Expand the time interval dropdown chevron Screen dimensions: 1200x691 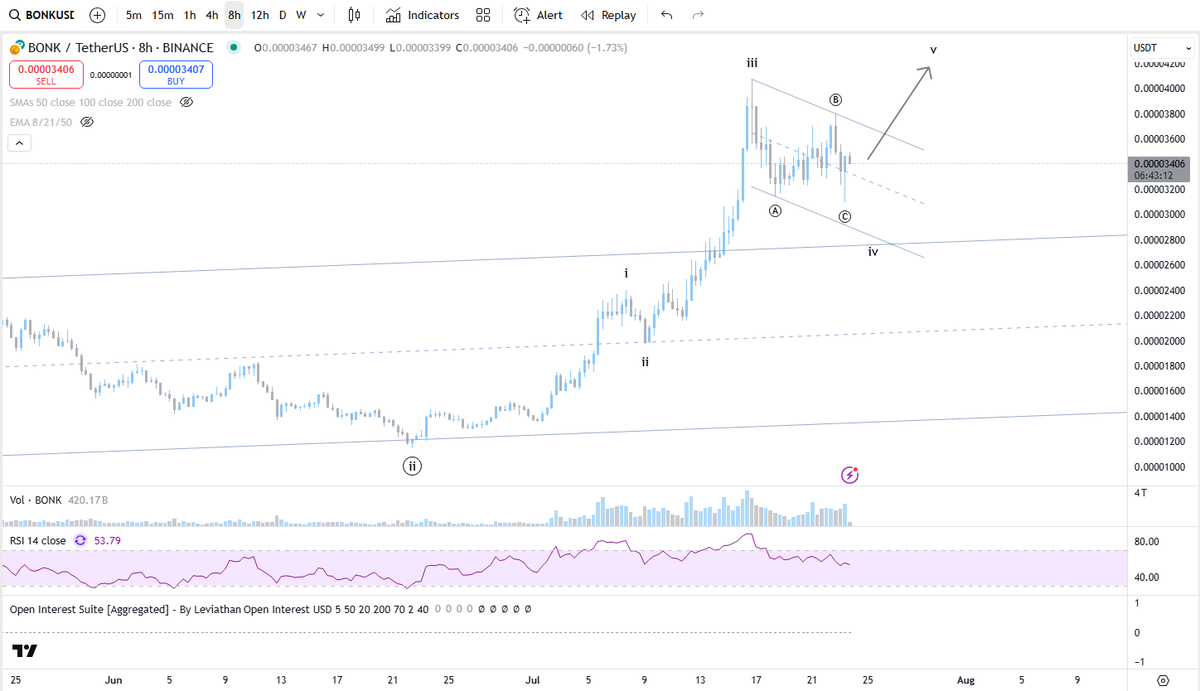coord(319,15)
